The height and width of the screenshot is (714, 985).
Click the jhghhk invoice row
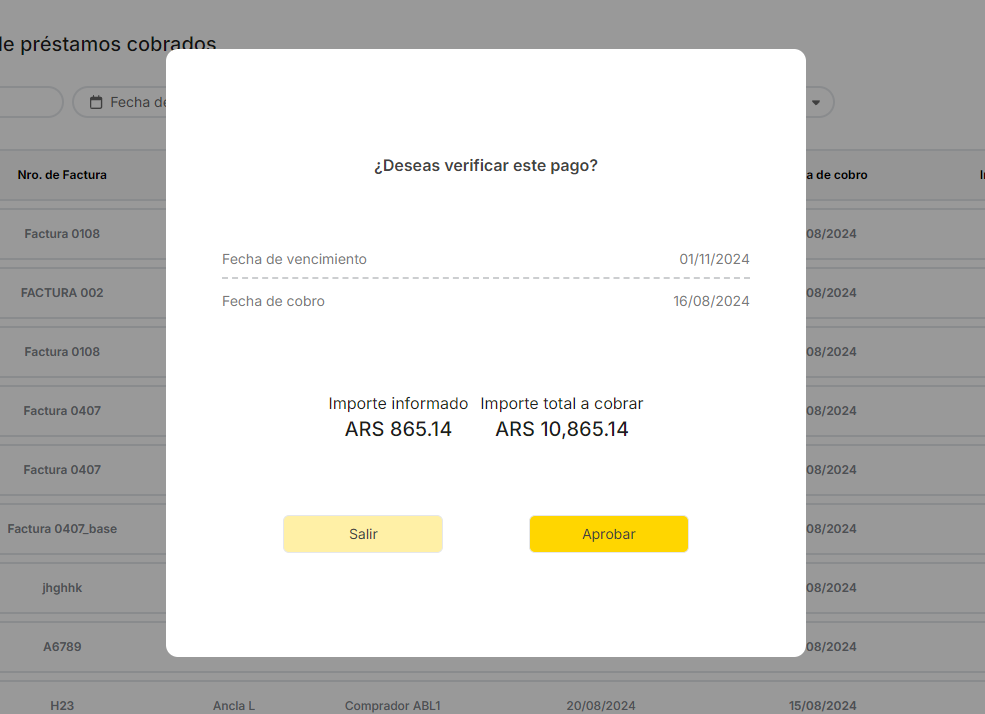pyautogui.click(x=62, y=588)
